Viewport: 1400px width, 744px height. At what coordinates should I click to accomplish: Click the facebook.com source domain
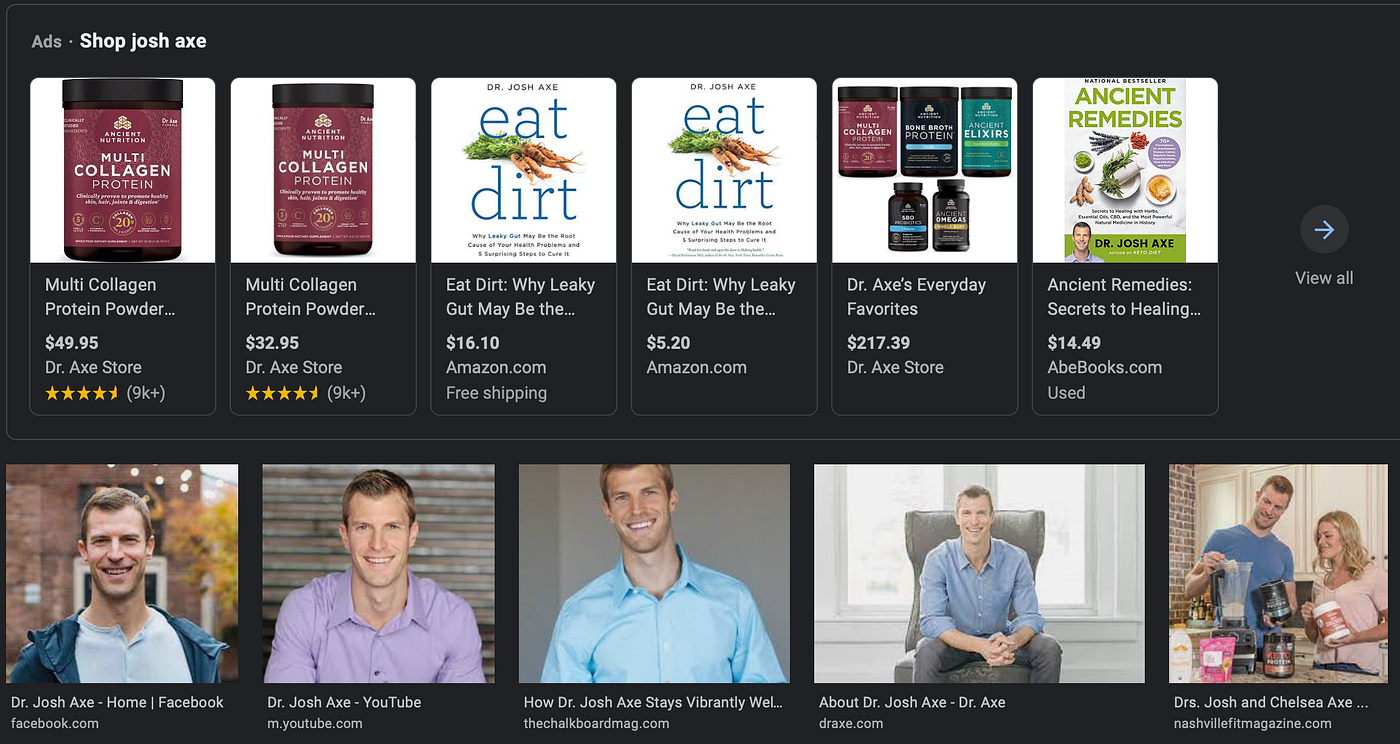pos(55,723)
